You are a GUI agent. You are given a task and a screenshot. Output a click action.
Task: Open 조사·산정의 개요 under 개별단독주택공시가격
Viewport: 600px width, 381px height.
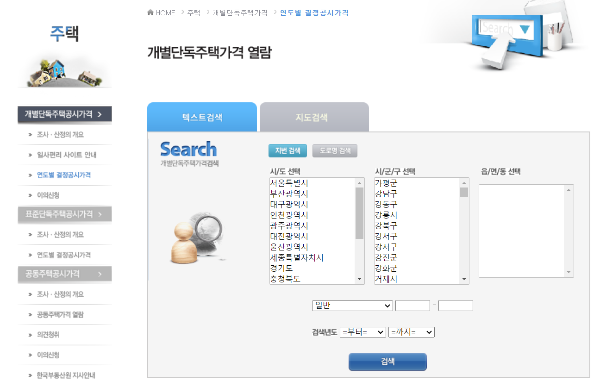click(60, 135)
